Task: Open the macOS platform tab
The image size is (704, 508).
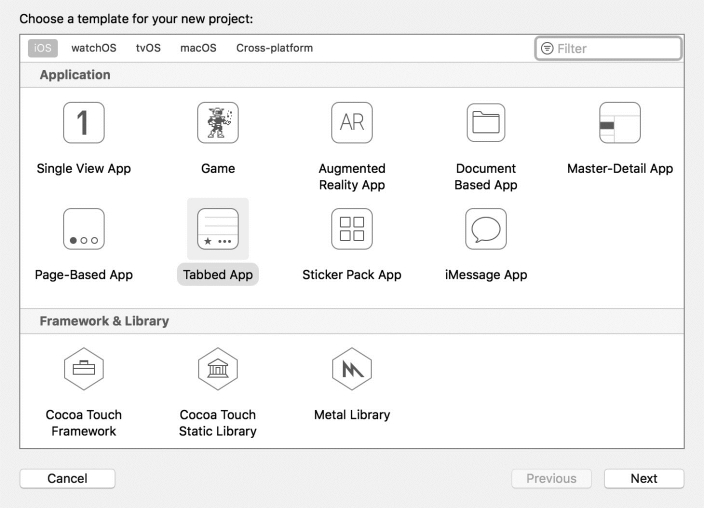Action: pos(198,48)
